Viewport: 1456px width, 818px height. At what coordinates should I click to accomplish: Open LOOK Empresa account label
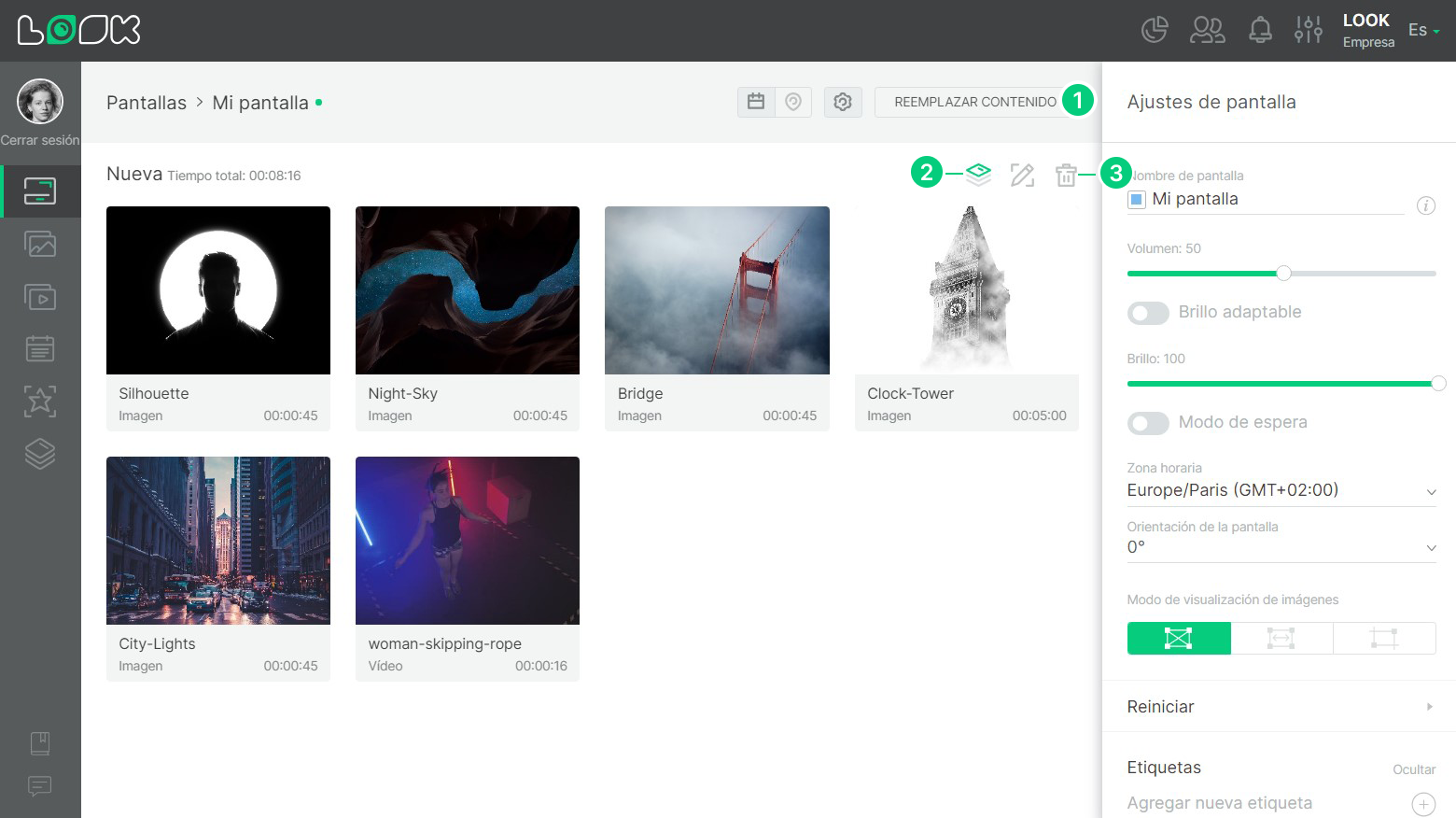[1367, 30]
